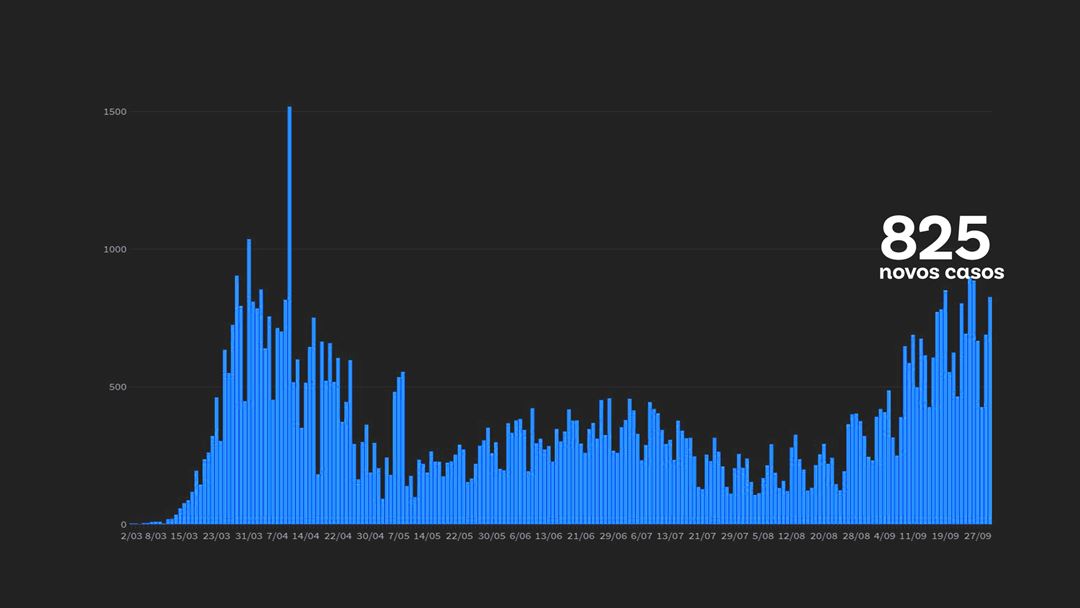This screenshot has width=1080, height=608.
Task: Select the tallest bar exceeding 1500
Action: coord(289,315)
